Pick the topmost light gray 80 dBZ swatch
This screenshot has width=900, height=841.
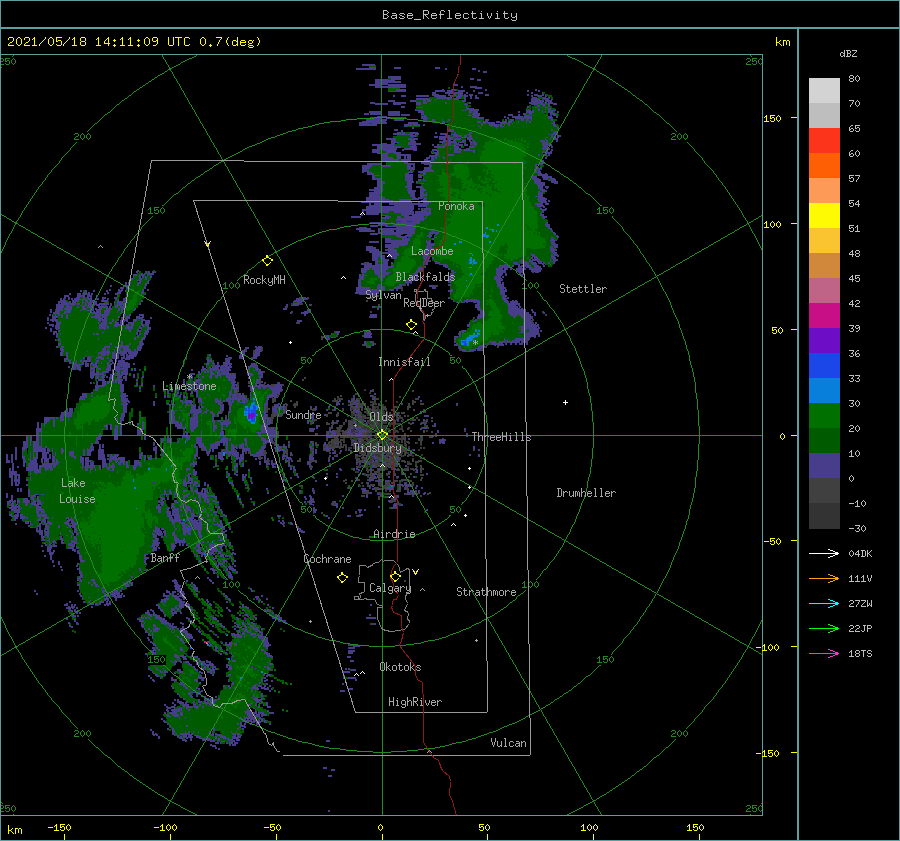824,91
